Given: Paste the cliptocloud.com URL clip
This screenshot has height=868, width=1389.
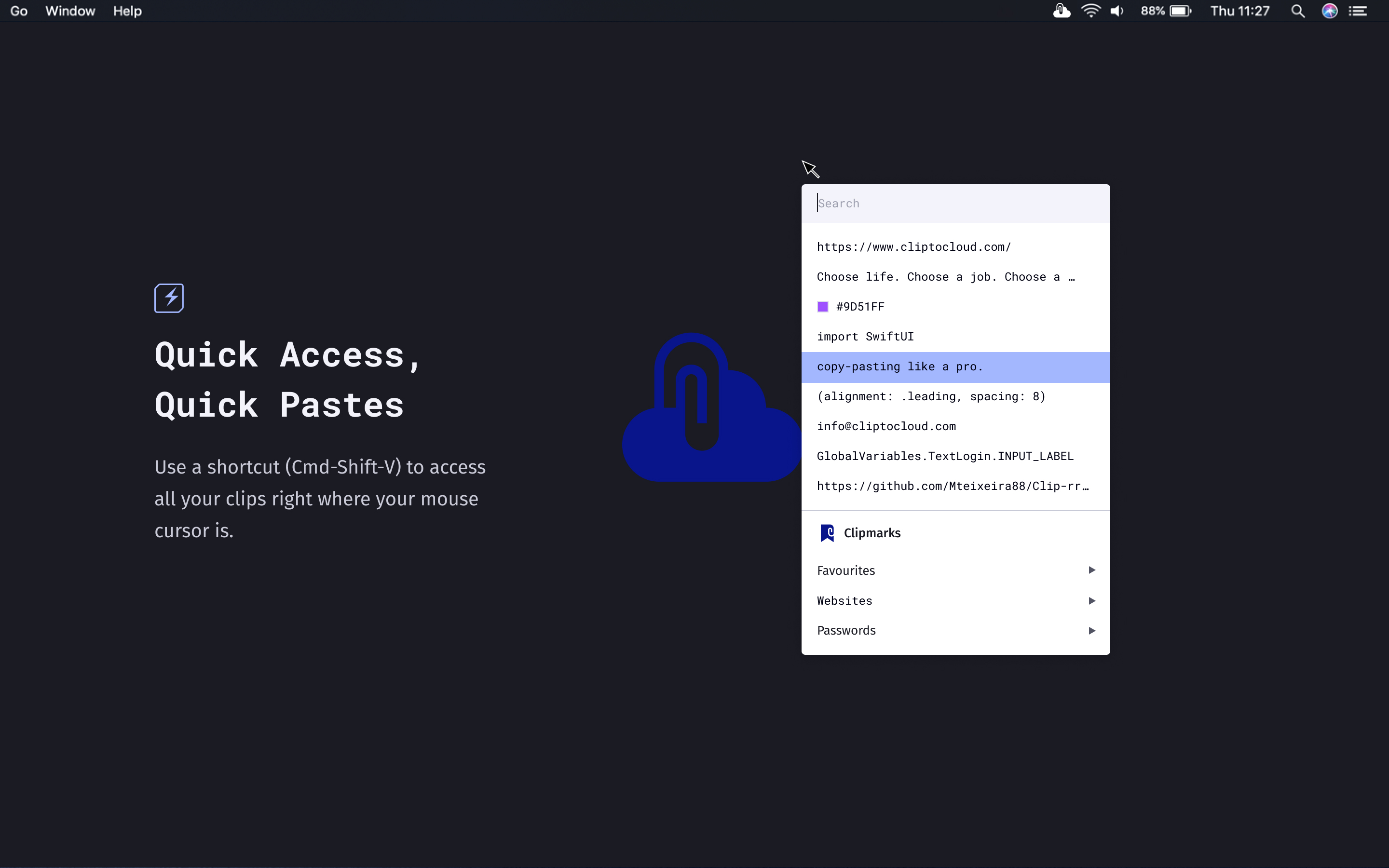Looking at the screenshot, I should point(955,247).
